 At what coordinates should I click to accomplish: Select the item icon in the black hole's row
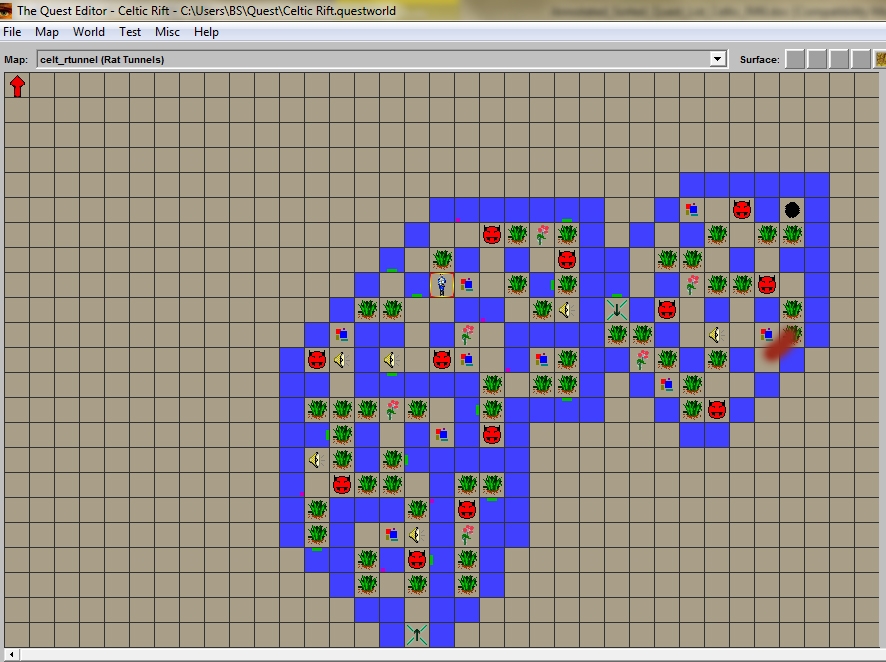point(692,210)
